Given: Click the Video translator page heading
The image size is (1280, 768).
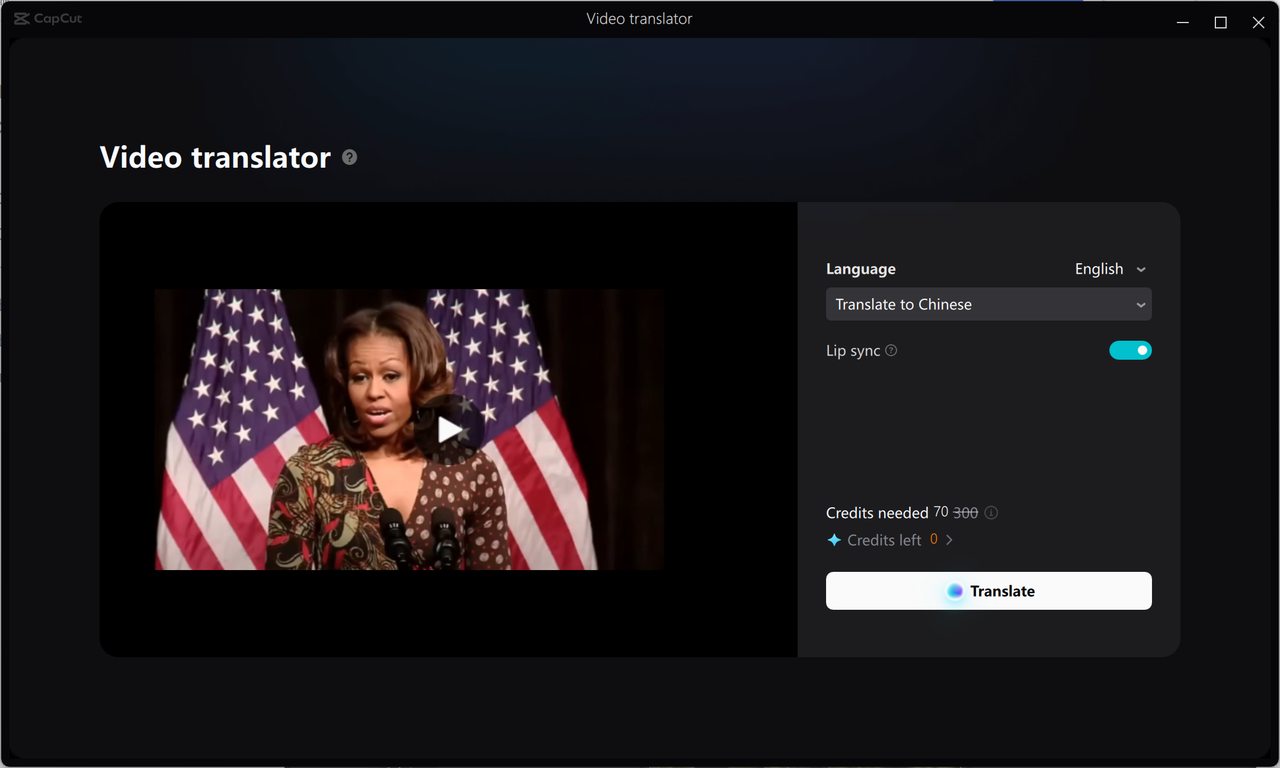Looking at the screenshot, I should pyautogui.click(x=214, y=157).
